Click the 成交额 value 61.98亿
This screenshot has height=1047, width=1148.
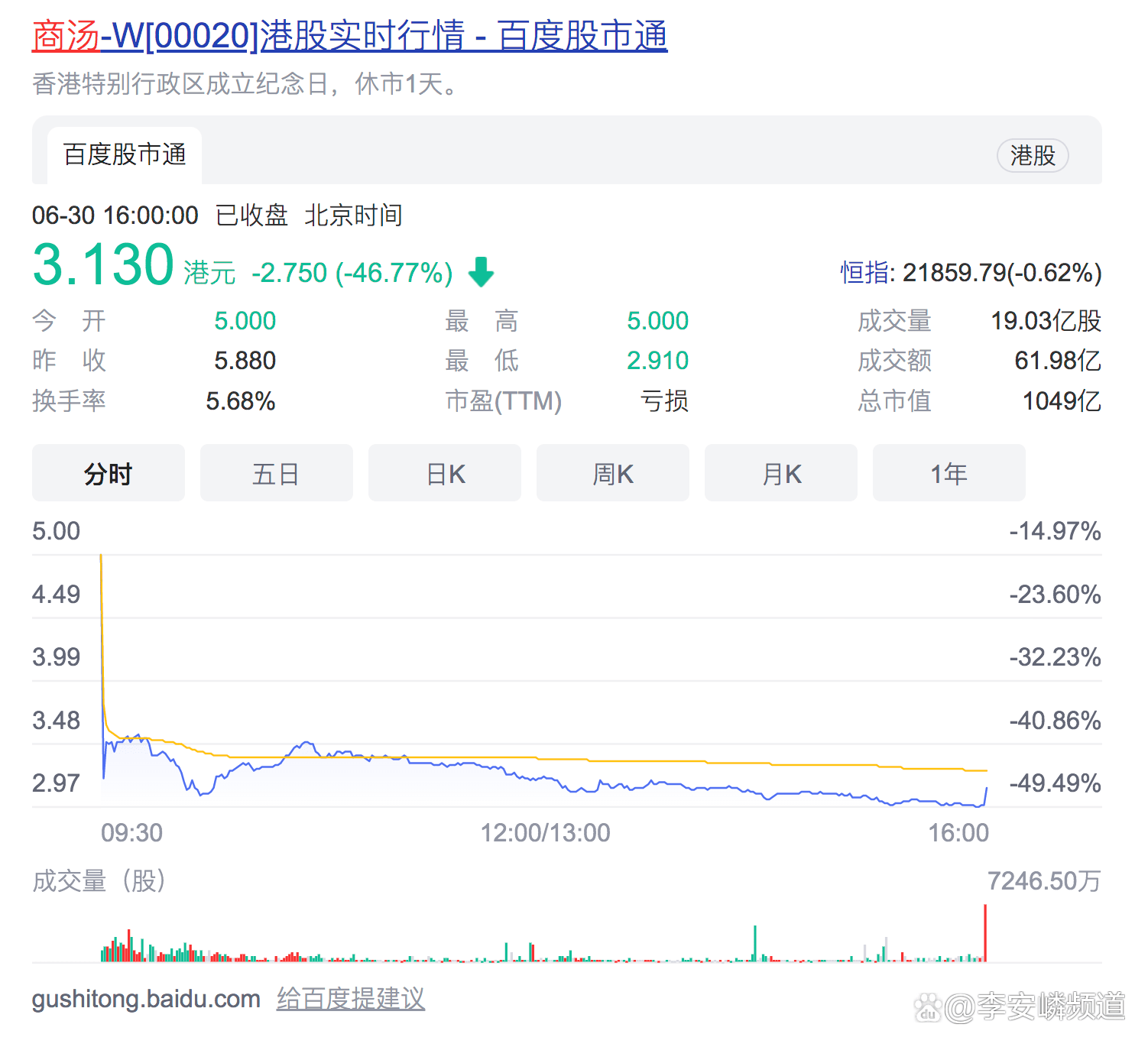coord(1058,360)
